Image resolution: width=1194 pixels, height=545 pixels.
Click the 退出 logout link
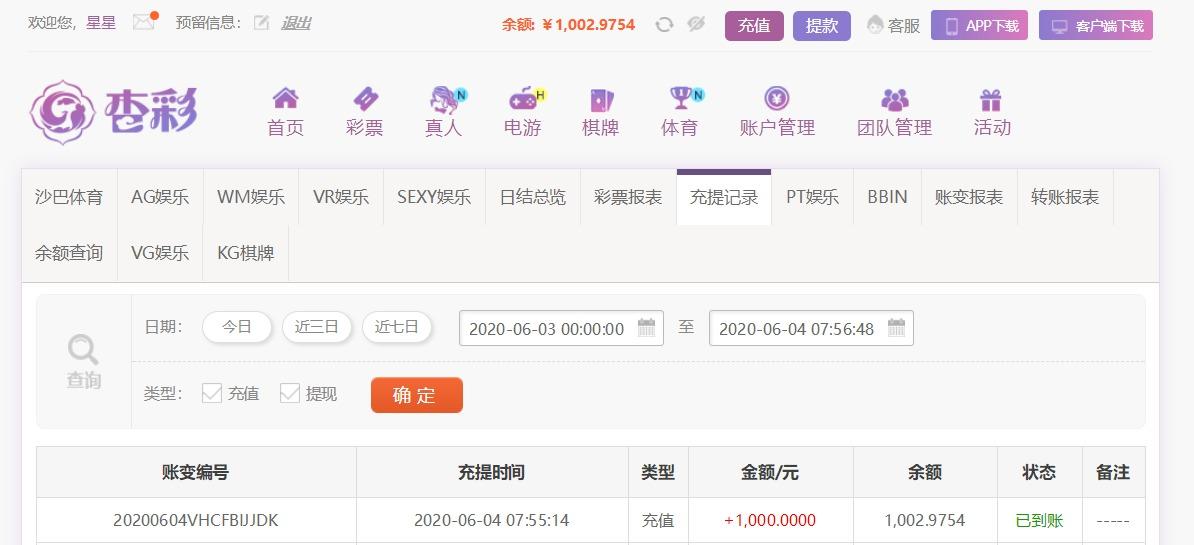click(x=295, y=23)
